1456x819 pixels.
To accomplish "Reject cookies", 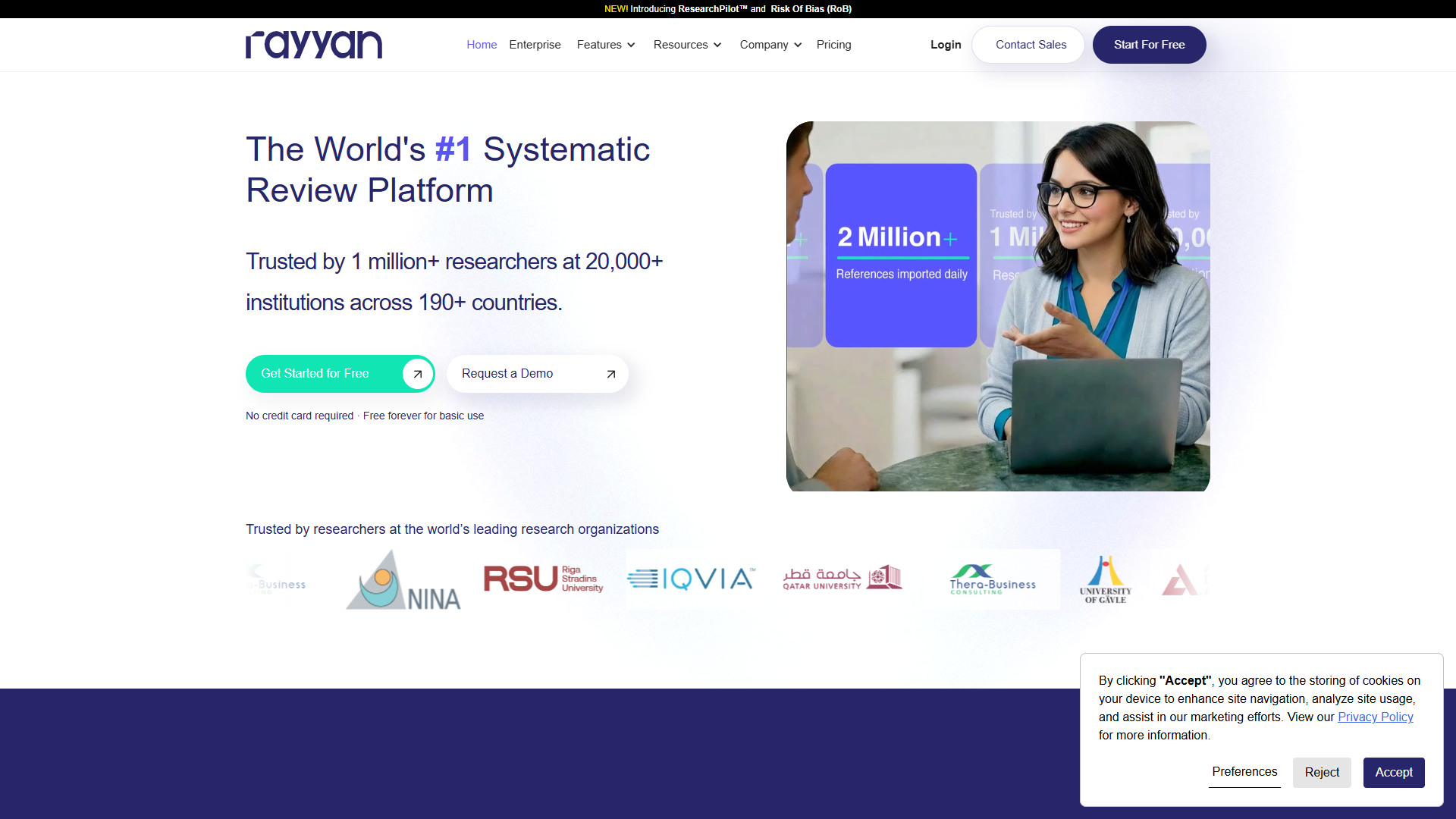I will (1322, 773).
